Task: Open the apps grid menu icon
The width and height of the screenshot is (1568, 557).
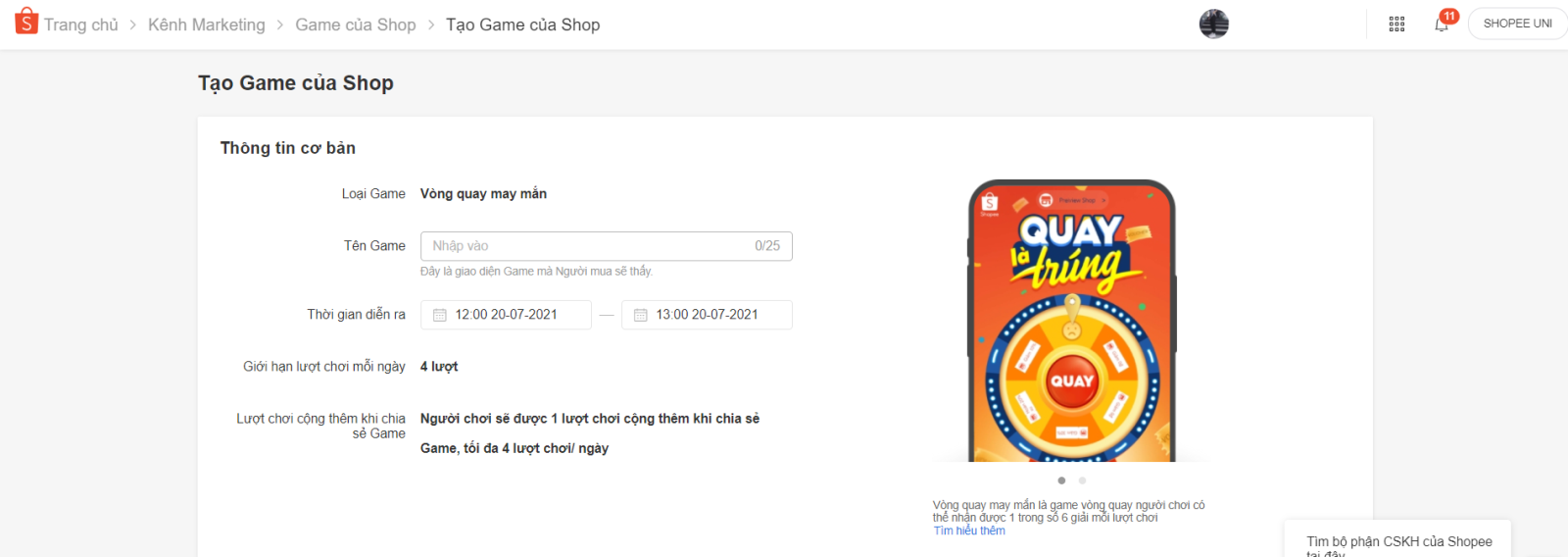Action: tap(1396, 24)
